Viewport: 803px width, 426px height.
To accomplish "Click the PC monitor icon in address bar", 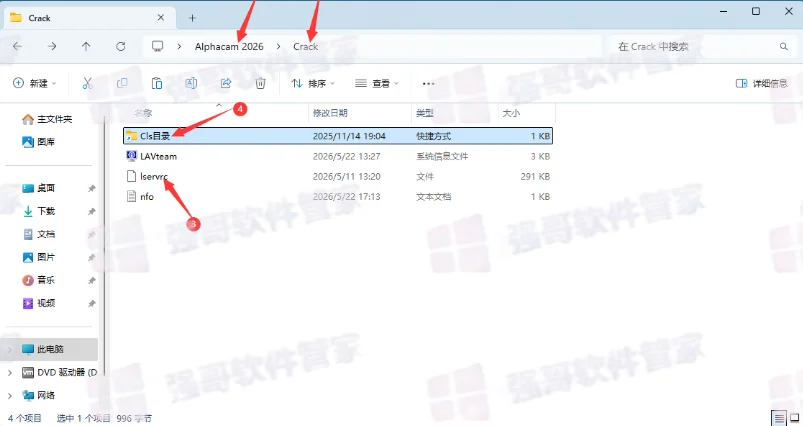I will [157, 47].
